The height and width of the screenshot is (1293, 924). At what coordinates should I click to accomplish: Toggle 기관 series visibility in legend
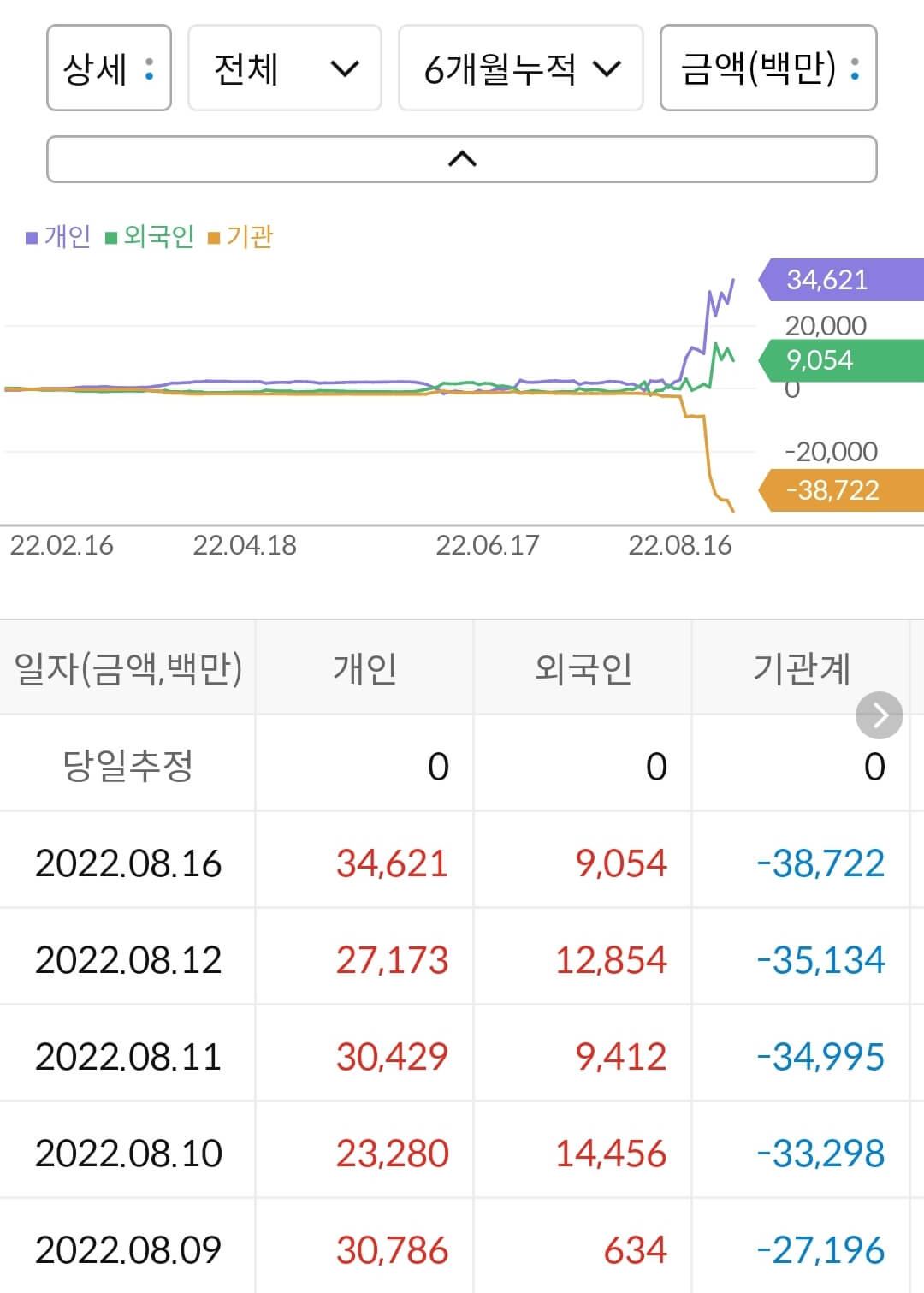point(248,236)
